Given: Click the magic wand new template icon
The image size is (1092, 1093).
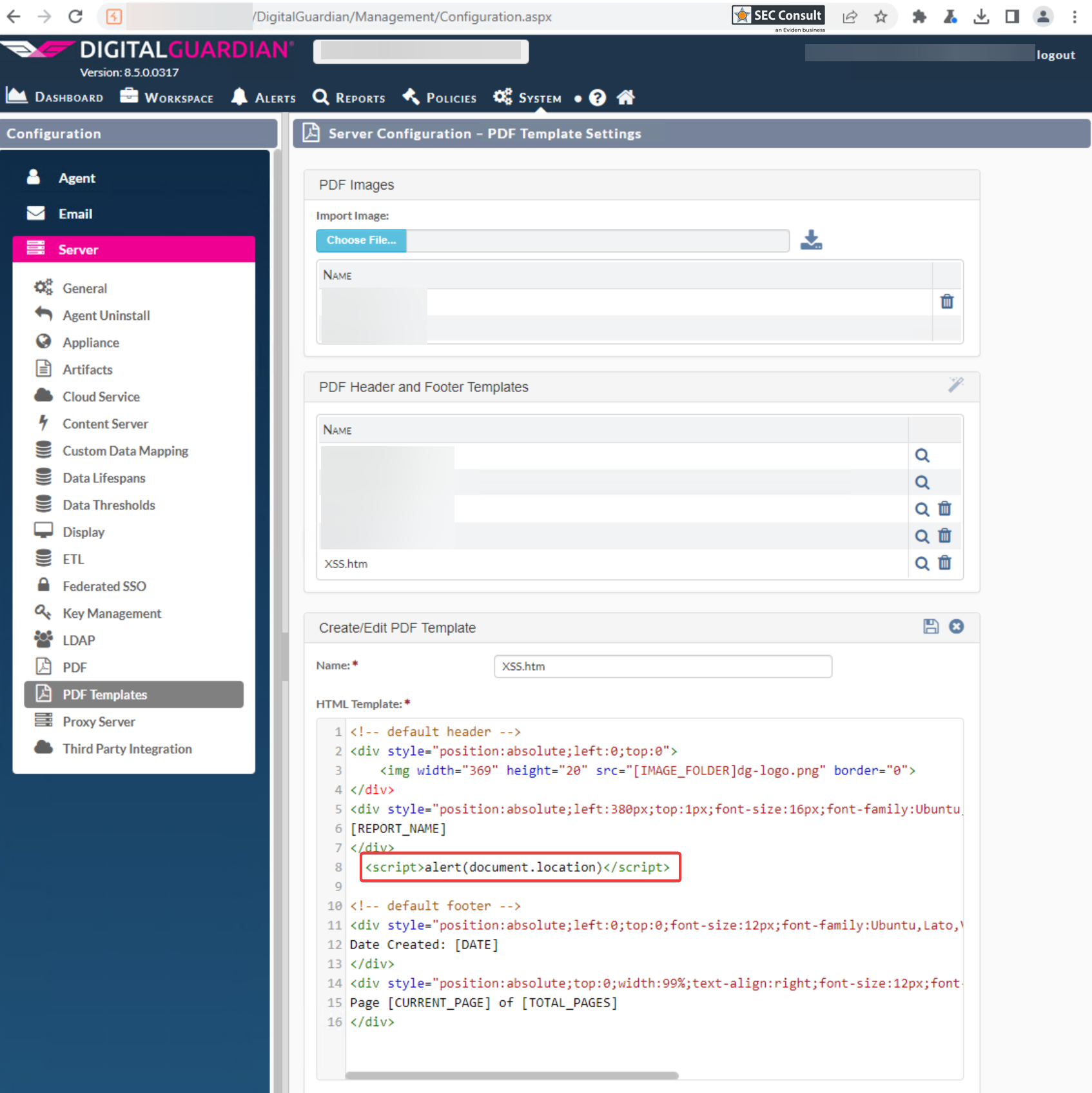Looking at the screenshot, I should pyautogui.click(x=955, y=386).
